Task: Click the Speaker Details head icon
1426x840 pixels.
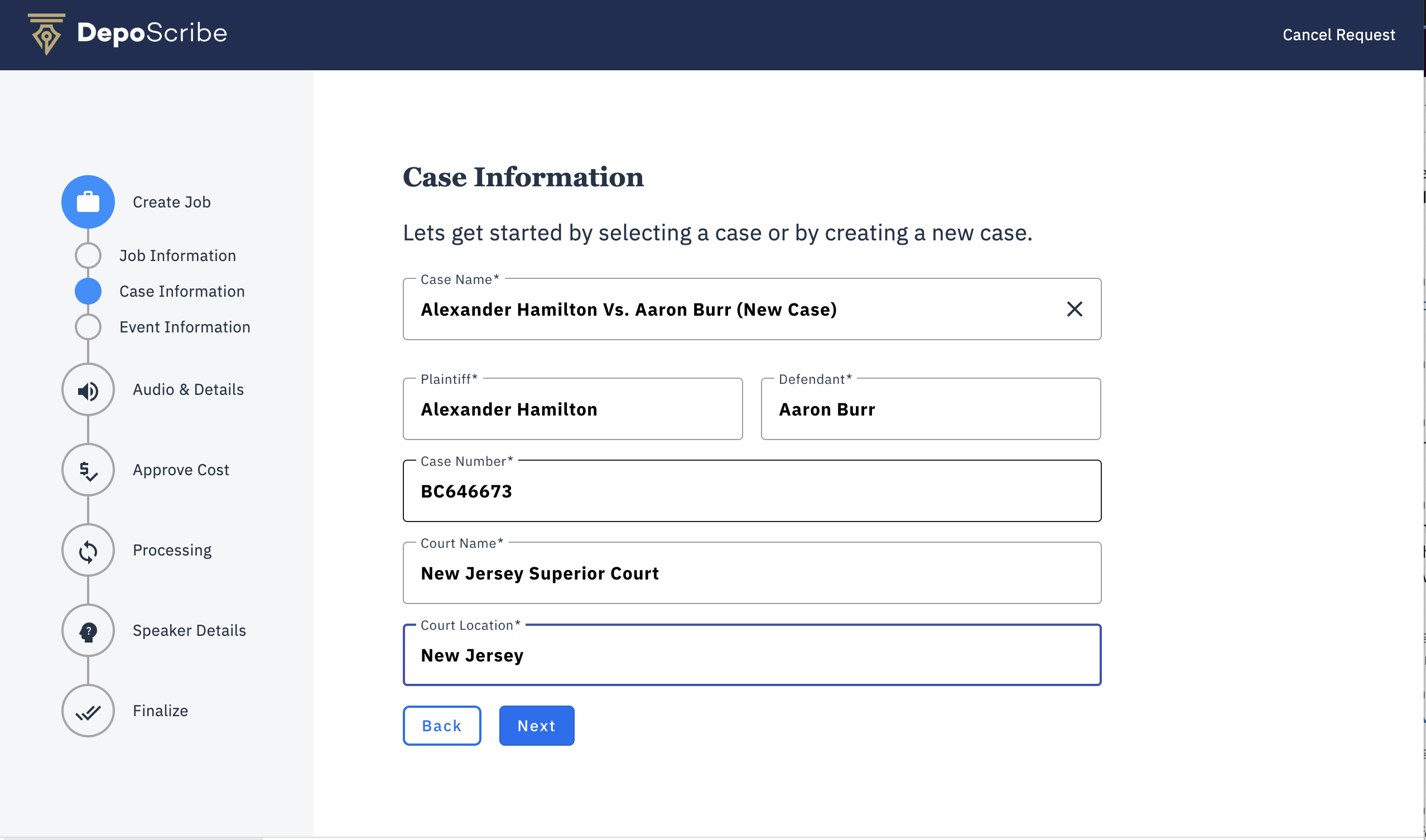Action: [88, 631]
